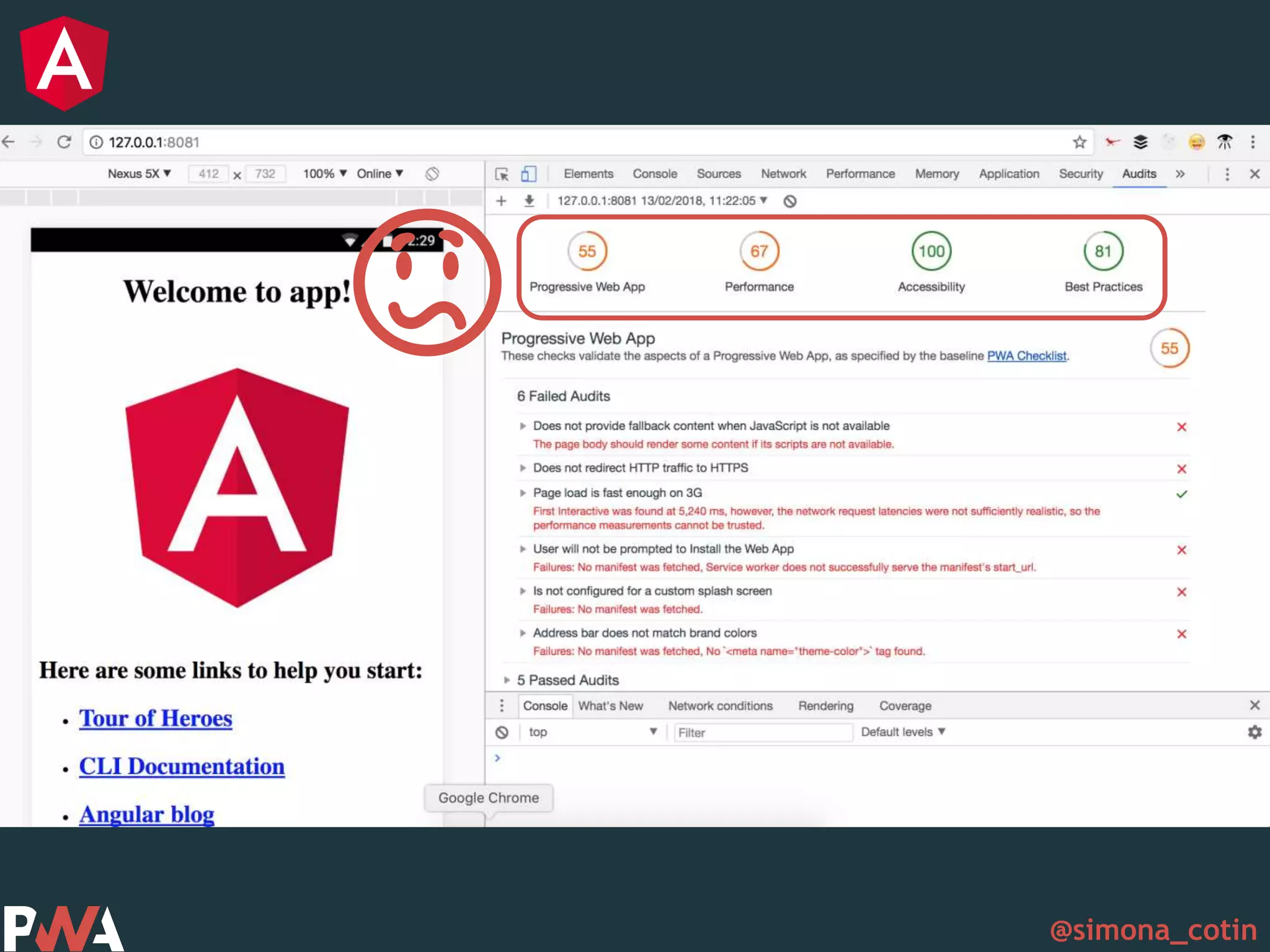This screenshot has height=952, width=1270.
Task: Click the rotate device orientation icon
Action: [x=432, y=174]
